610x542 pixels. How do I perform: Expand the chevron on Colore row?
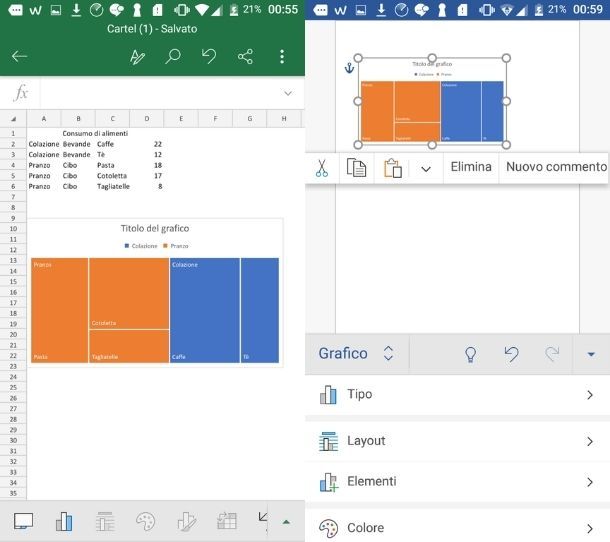590,528
